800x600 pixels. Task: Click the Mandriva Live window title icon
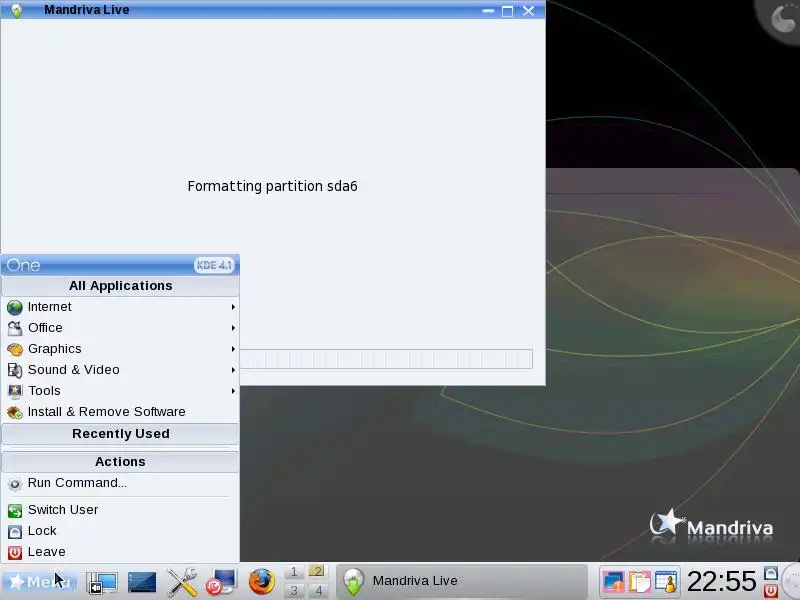(16, 10)
